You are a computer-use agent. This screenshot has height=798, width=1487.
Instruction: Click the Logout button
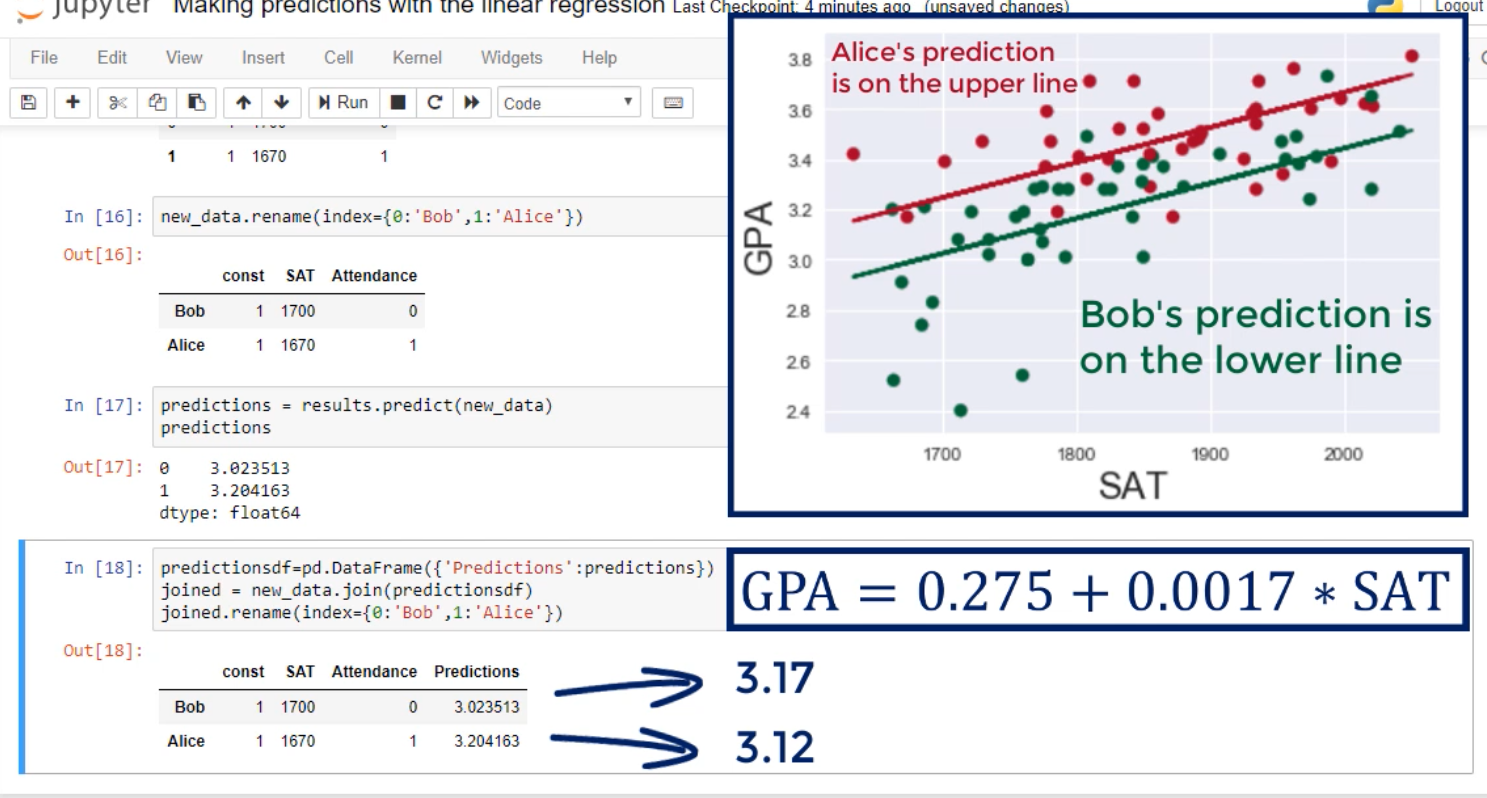1458,6
